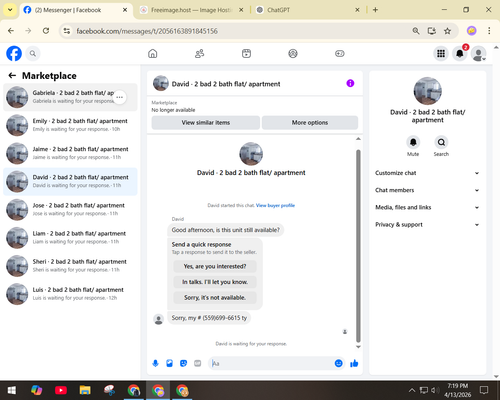Send a thumbs-up like

[354, 363]
